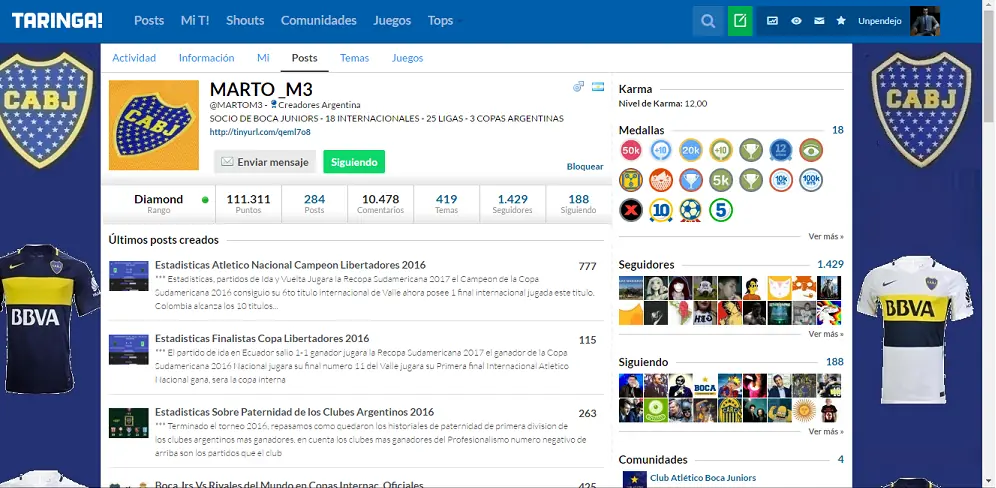The height and width of the screenshot is (488, 996).
Task: Open post Estadisticas Sobre Paternidad de los Clubes
Action: tap(294, 412)
